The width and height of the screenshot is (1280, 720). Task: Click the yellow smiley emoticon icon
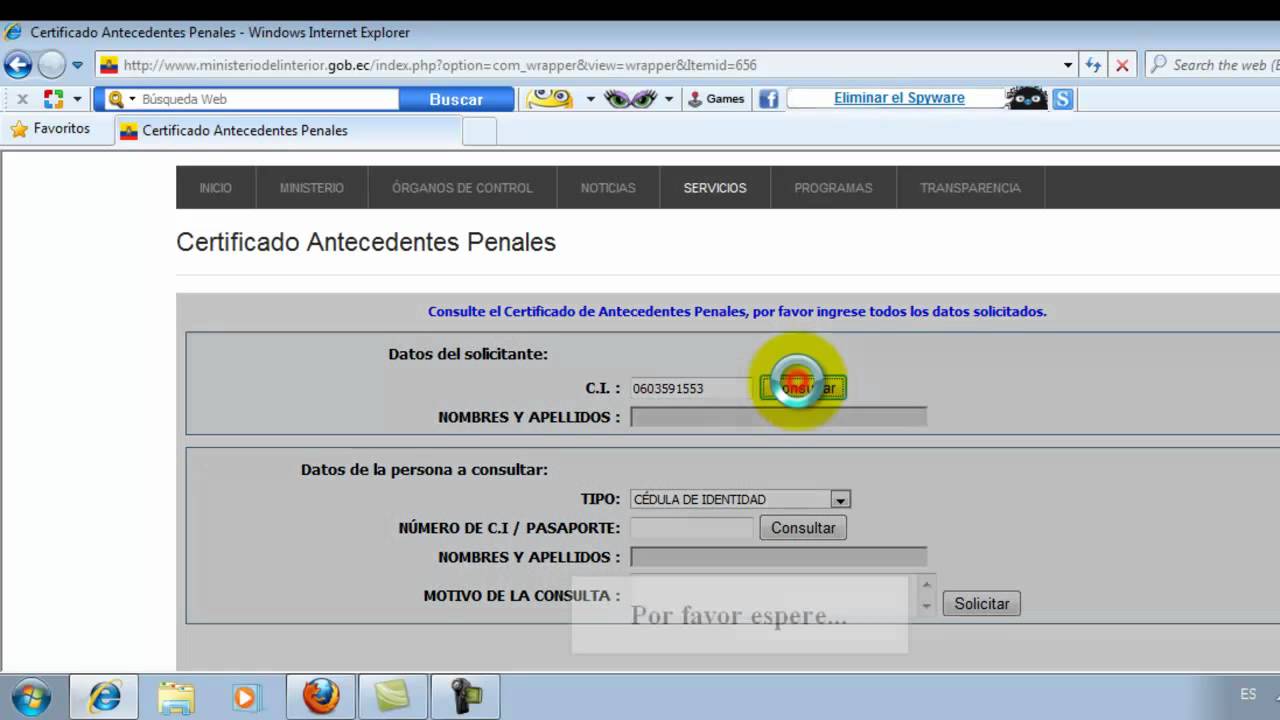(x=550, y=98)
